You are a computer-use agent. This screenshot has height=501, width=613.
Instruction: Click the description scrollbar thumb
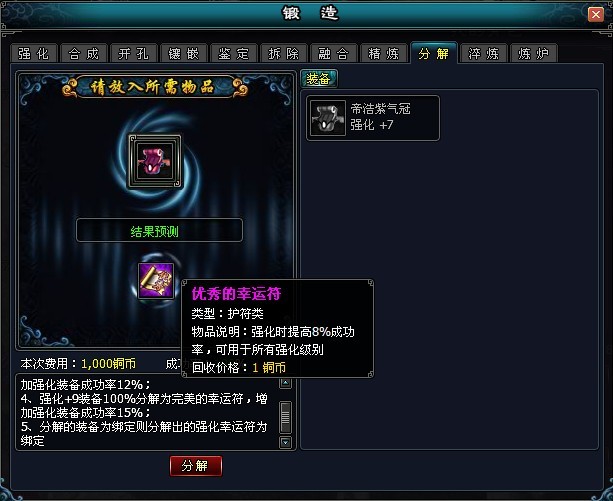point(286,417)
